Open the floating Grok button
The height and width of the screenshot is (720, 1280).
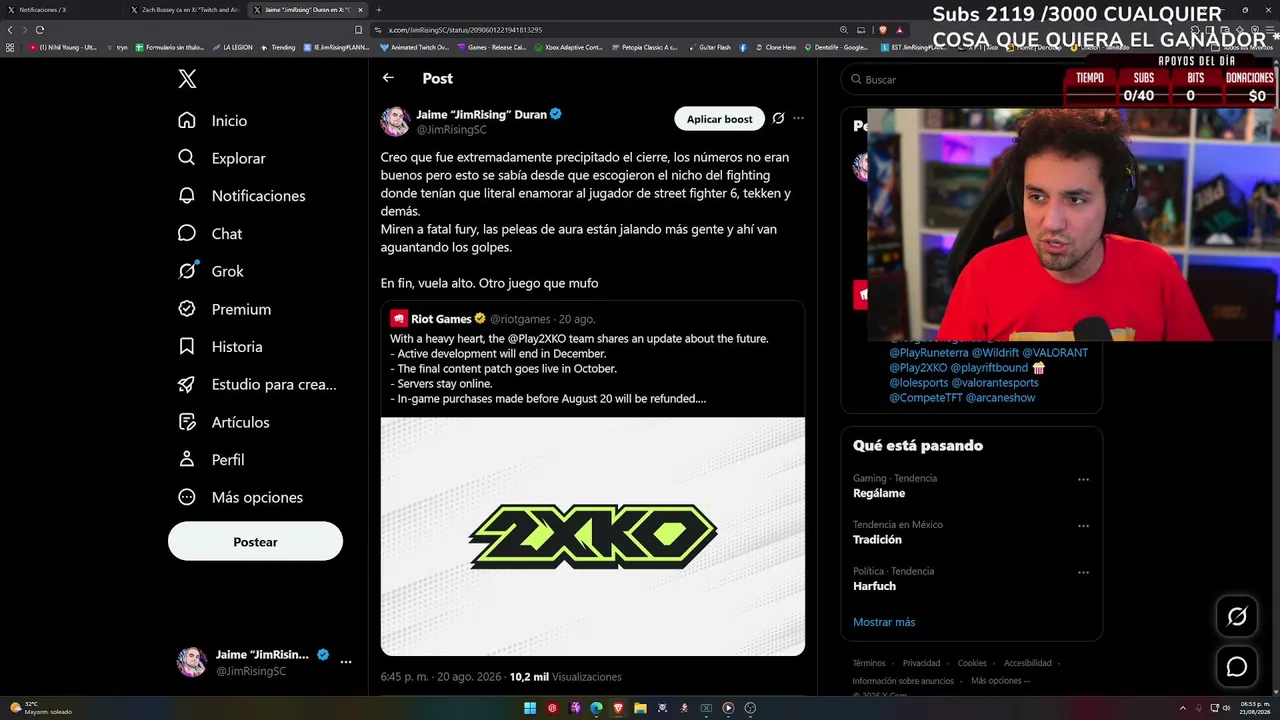click(1237, 617)
